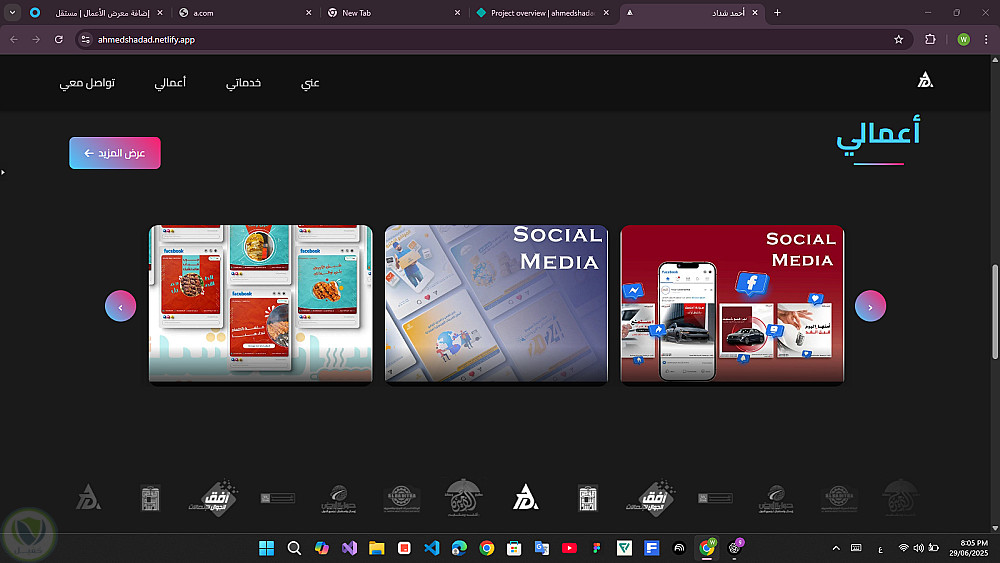Click the scrollbar down arrow
1000x563 pixels.
click(x=995, y=528)
